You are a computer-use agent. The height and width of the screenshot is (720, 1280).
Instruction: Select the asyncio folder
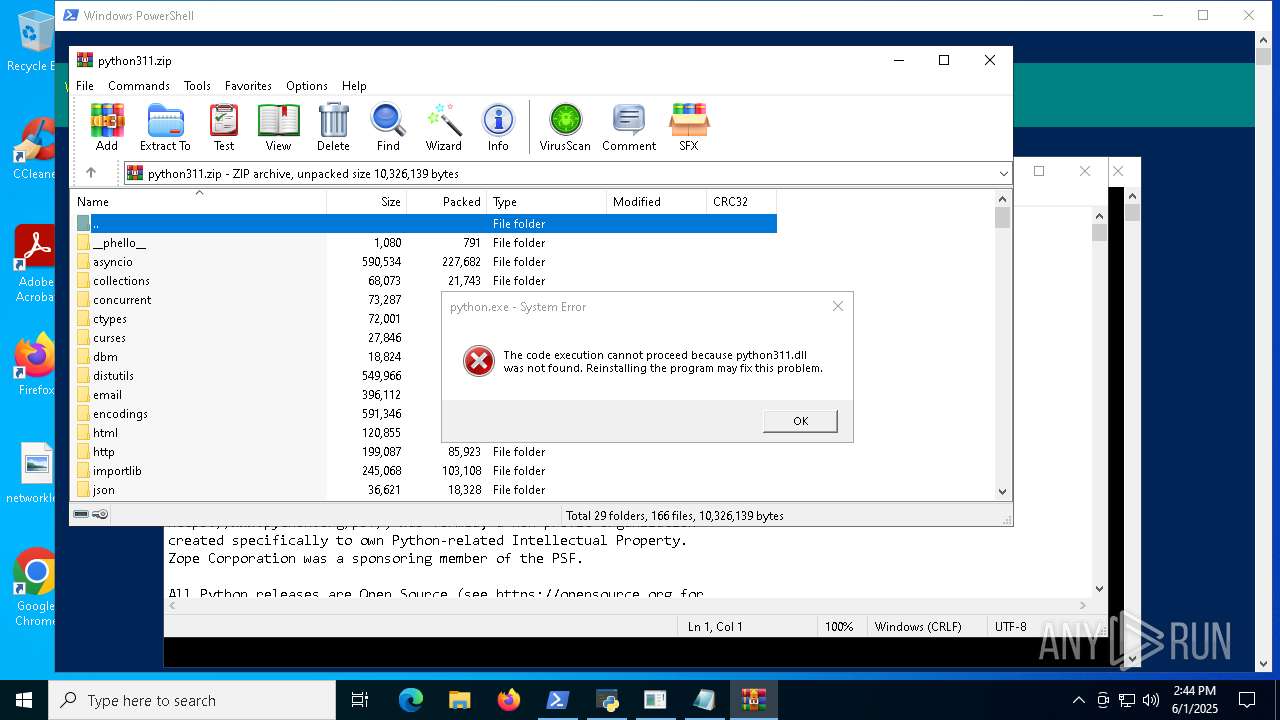pyautogui.click(x=424, y=262)
